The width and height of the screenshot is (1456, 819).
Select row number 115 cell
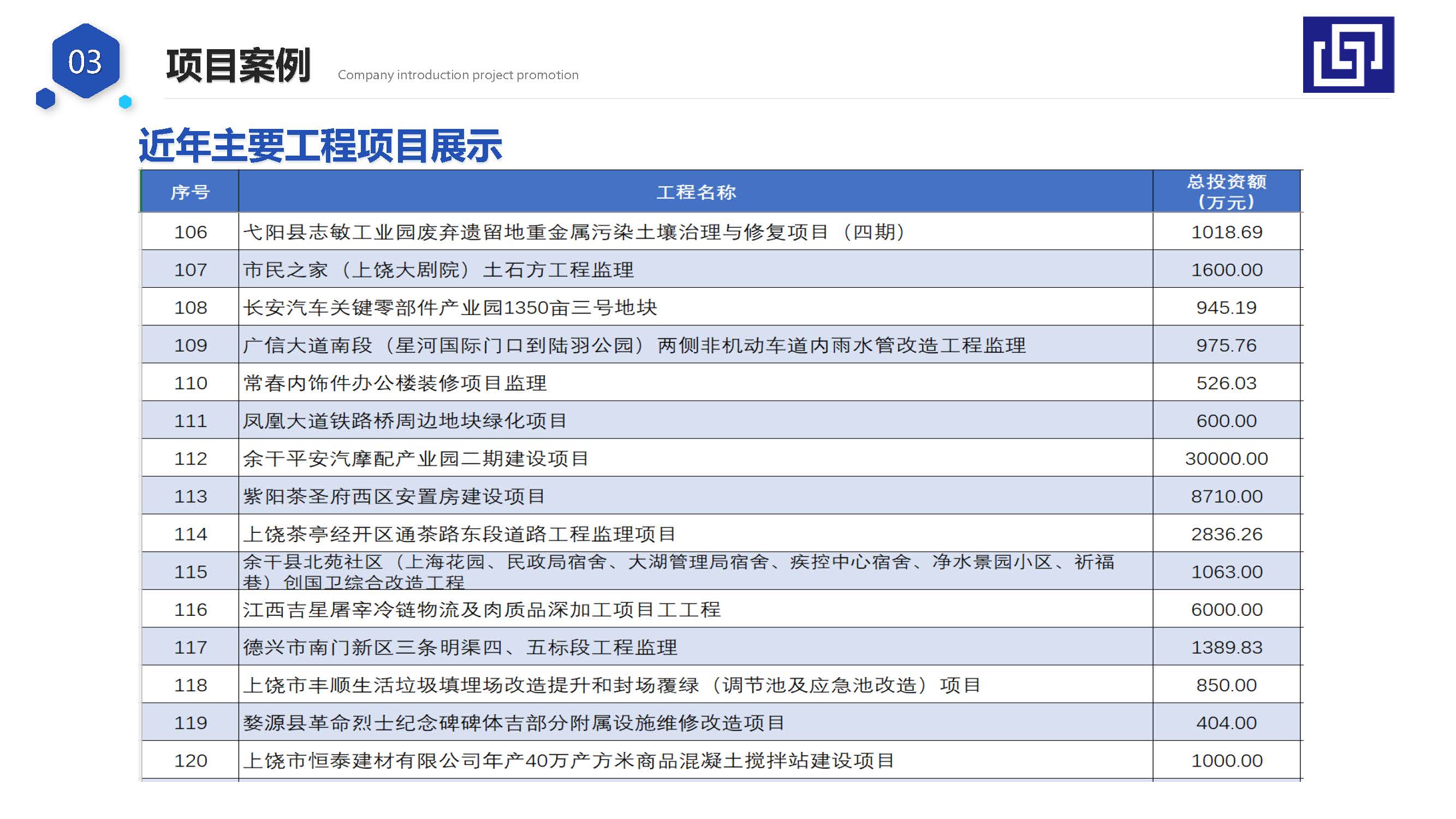point(190,572)
